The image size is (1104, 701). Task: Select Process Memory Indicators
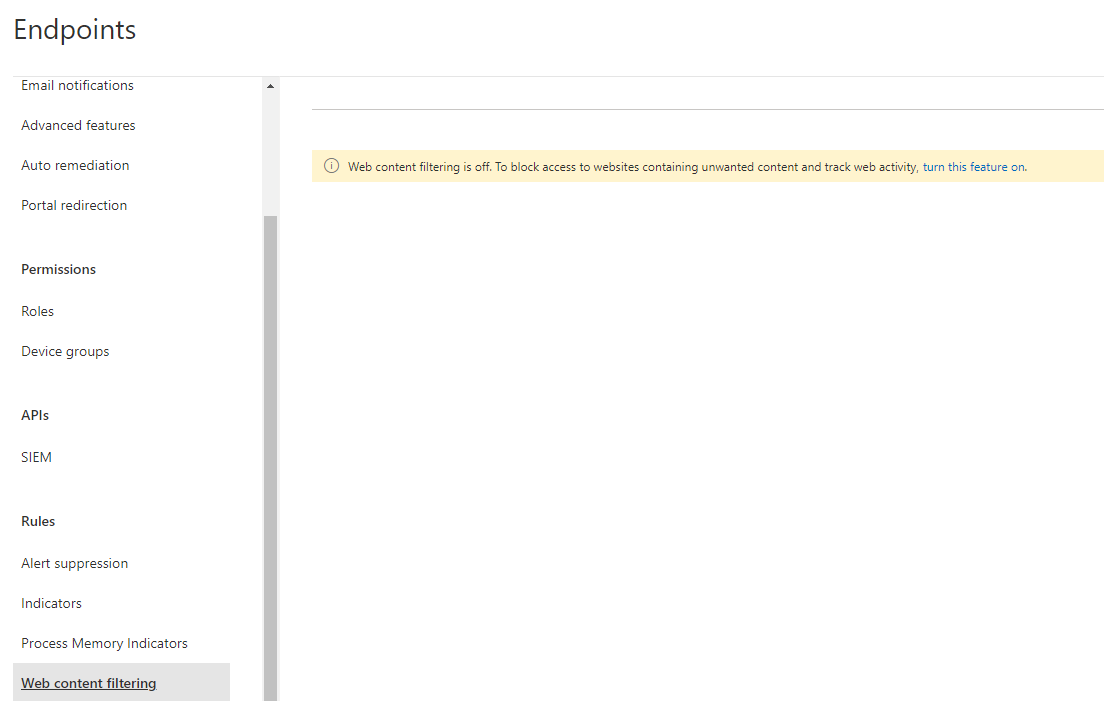tap(104, 643)
